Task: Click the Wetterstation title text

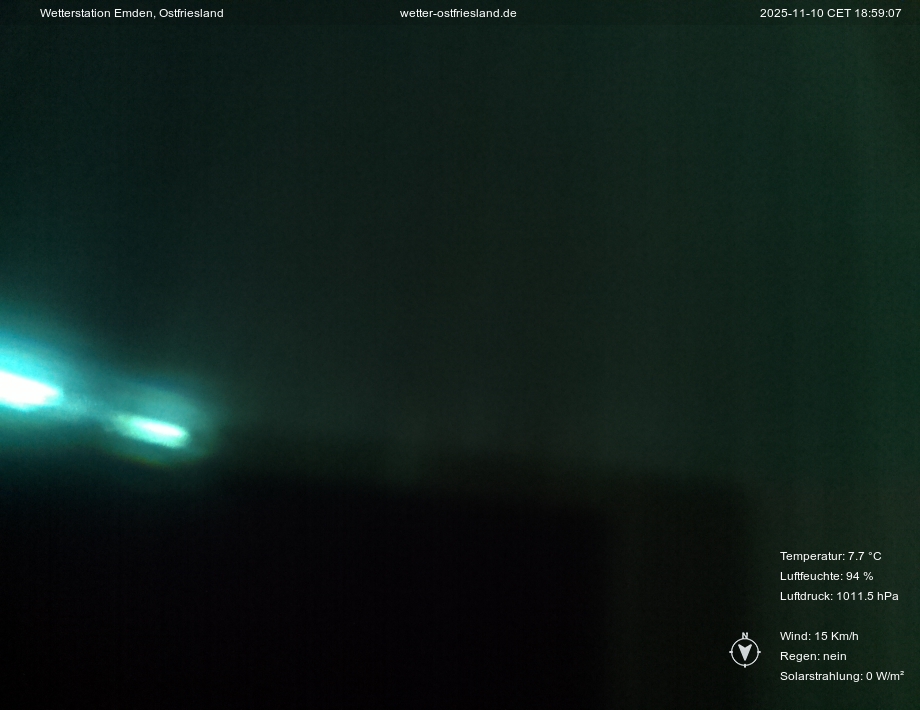Action: pos(97,13)
